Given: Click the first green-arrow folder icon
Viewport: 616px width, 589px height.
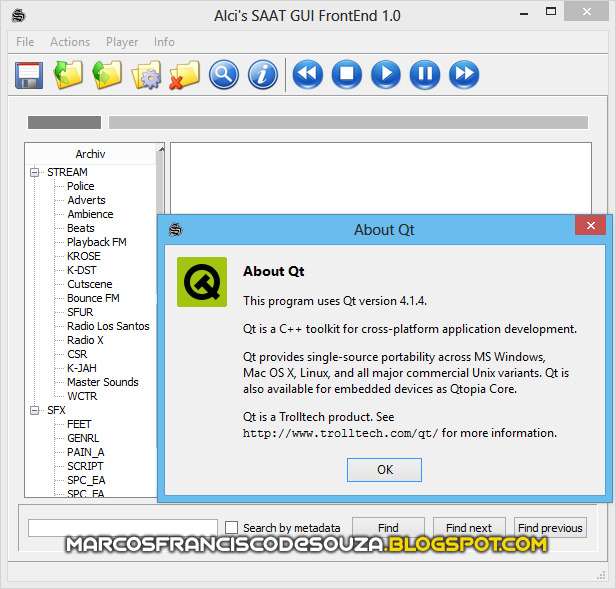Looking at the screenshot, I should [x=68, y=75].
